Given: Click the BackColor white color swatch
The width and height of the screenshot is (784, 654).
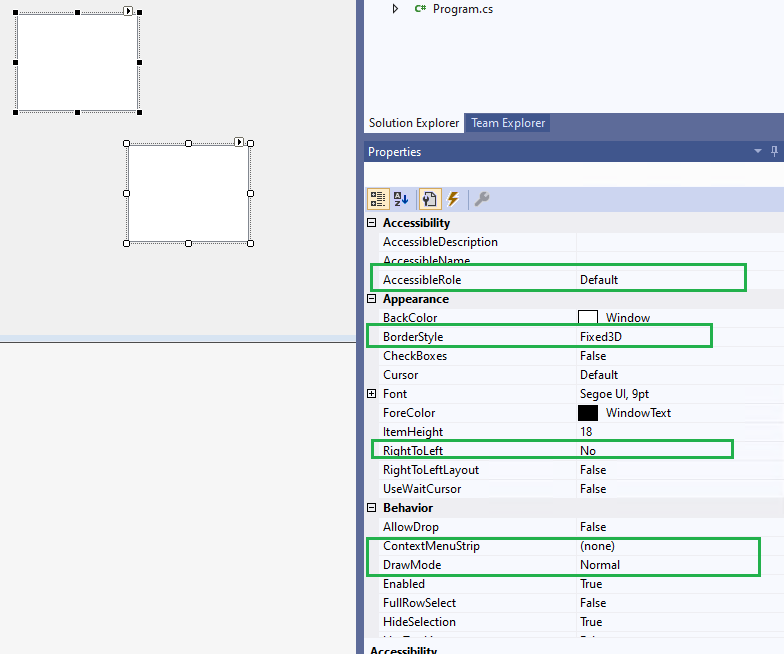Looking at the screenshot, I should (x=588, y=318).
